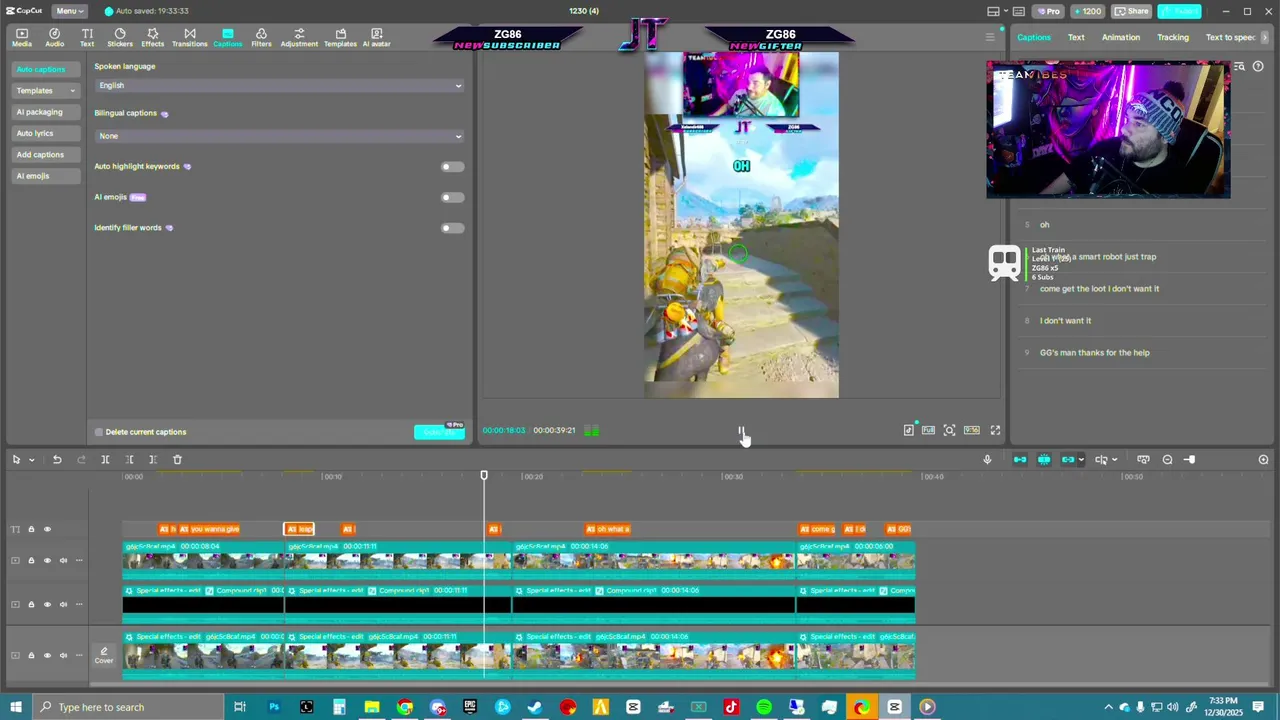Click the timeline playhead marker
This screenshot has width=1280, height=720.
(484, 476)
